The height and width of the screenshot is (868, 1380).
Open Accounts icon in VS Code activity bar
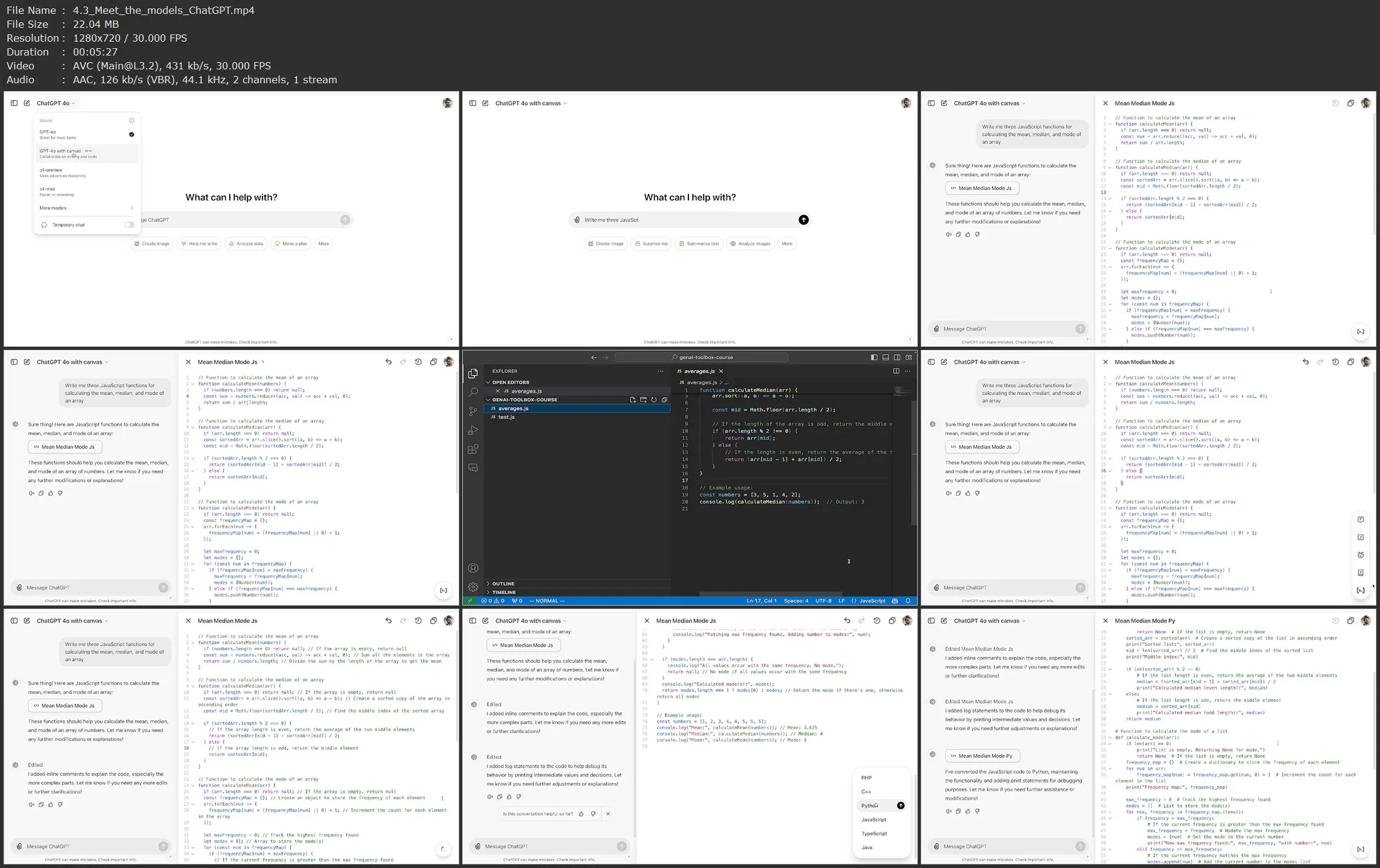[x=473, y=568]
